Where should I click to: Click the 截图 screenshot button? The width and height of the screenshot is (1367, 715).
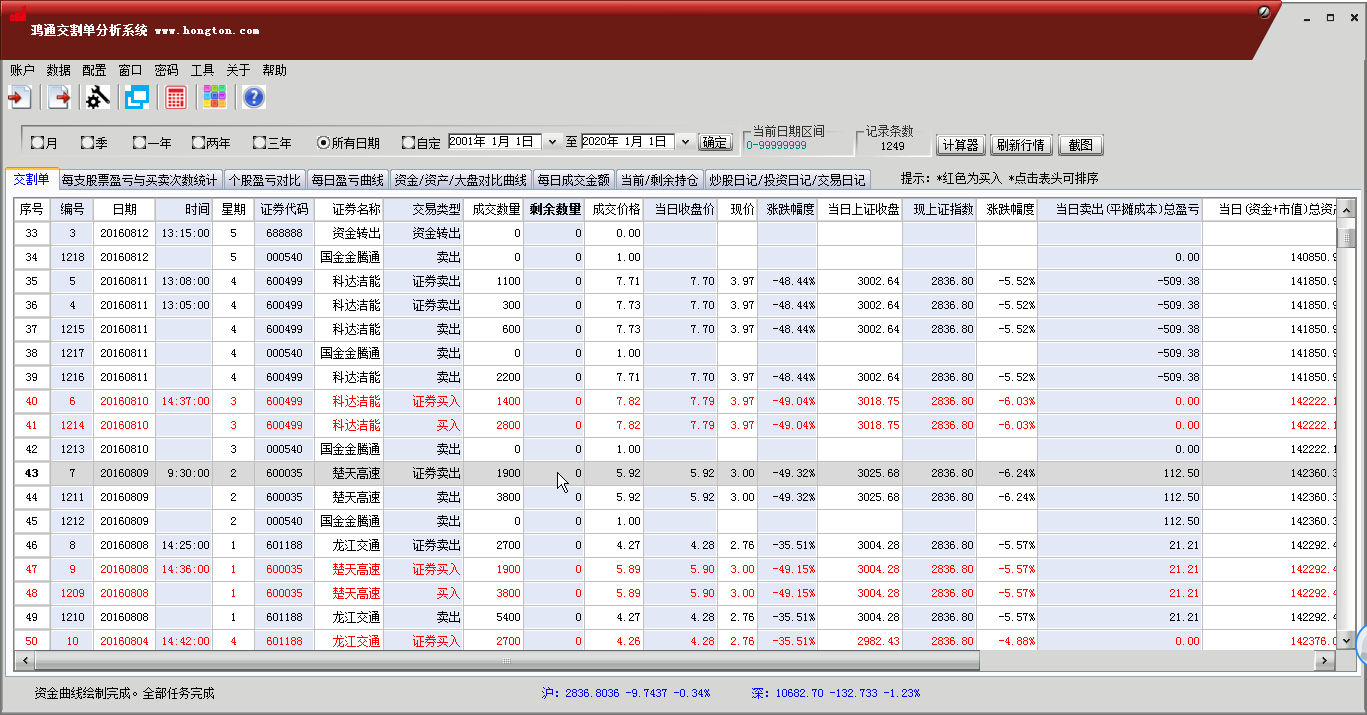pyautogui.click(x=1081, y=145)
